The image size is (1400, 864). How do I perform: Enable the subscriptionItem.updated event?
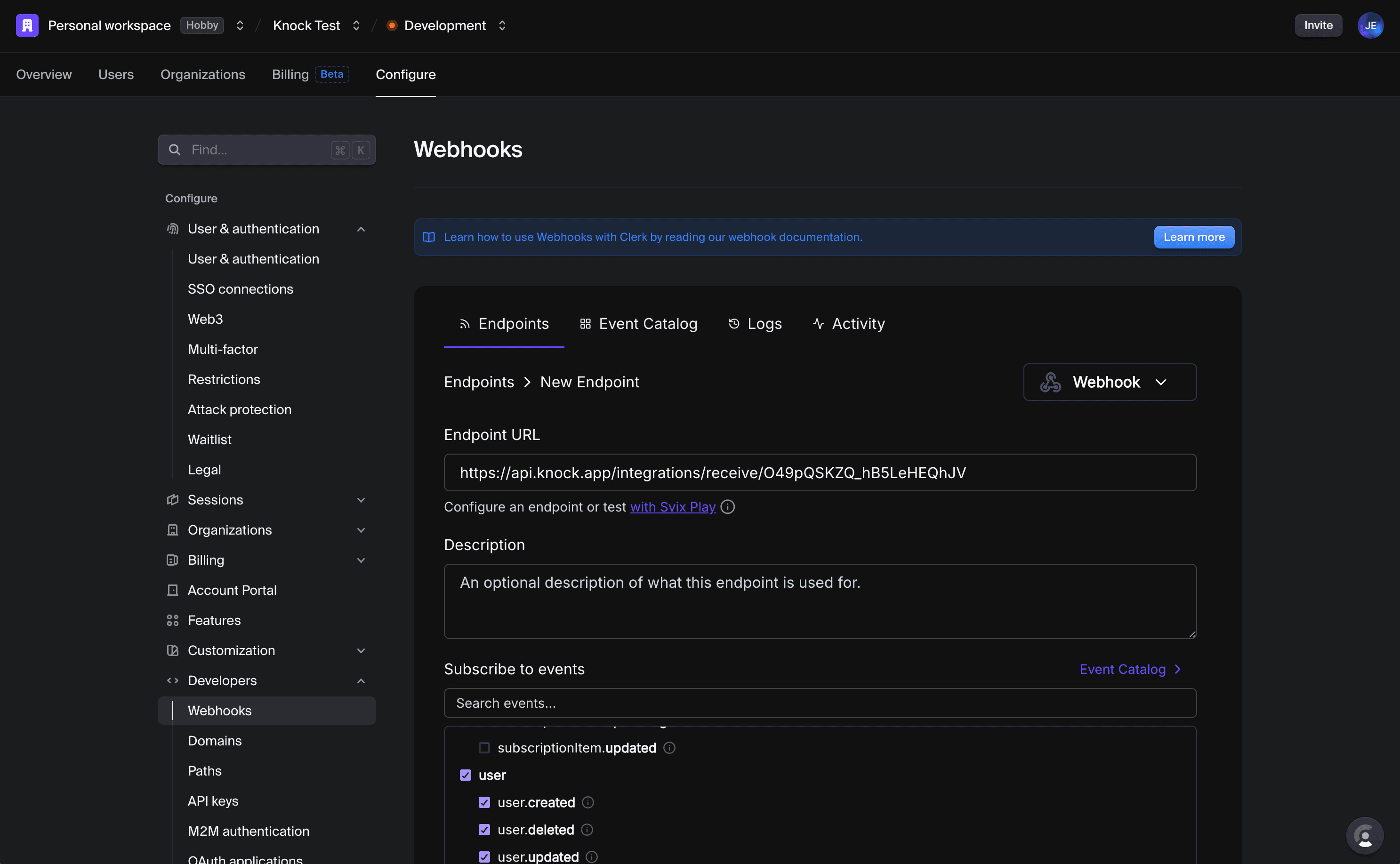484,747
